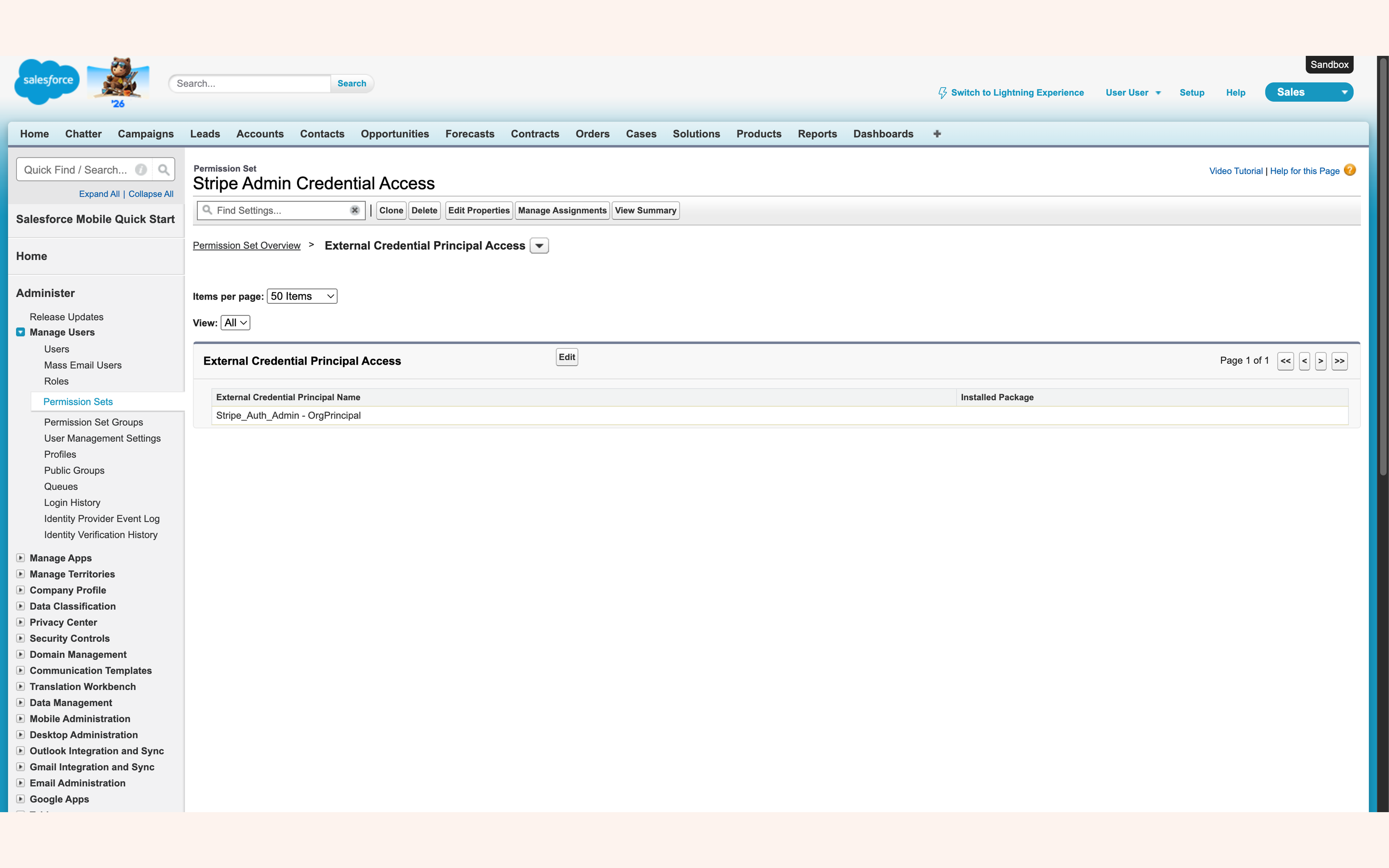
Task: Click Switch to Lightning Experience
Action: pos(1017,93)
